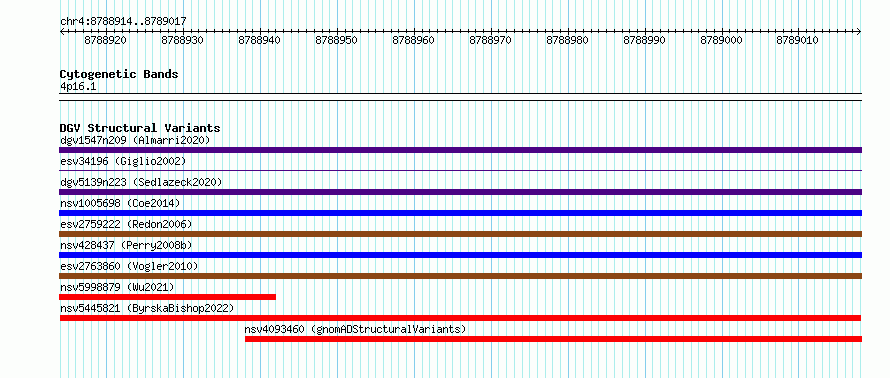Click ruler position 8788950

pyautogui.click(x=337, y=40)
